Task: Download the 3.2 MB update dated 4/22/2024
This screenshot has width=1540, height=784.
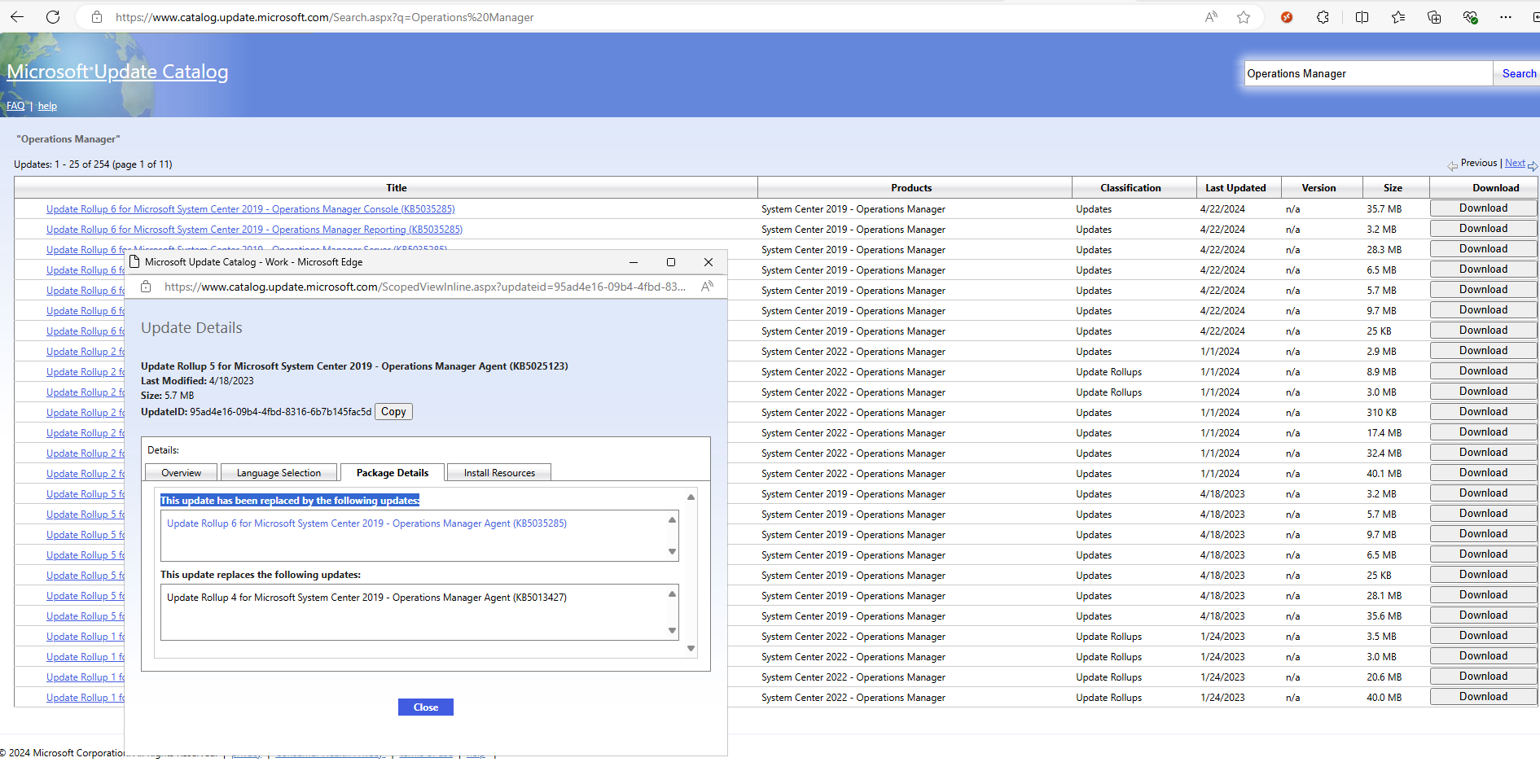Action: click(1483, 229)
